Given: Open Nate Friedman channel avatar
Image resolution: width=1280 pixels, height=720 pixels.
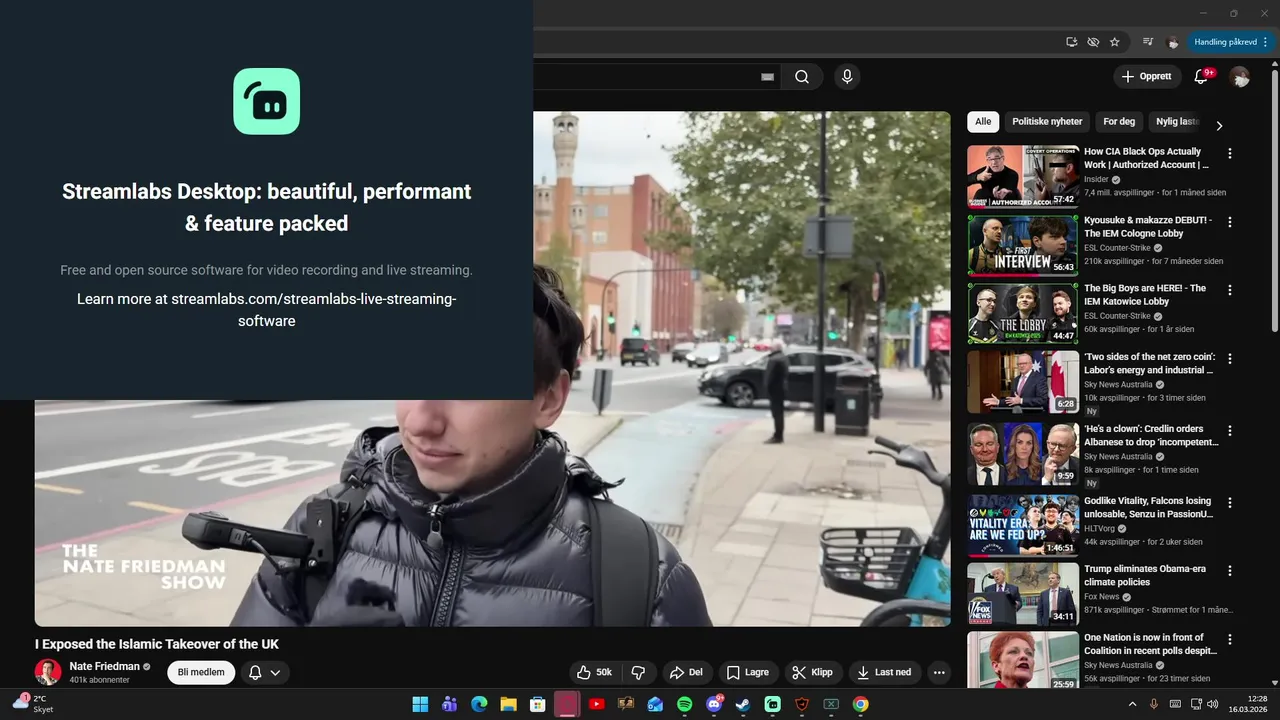Looking at the screenshot, I should pos(48,672).
